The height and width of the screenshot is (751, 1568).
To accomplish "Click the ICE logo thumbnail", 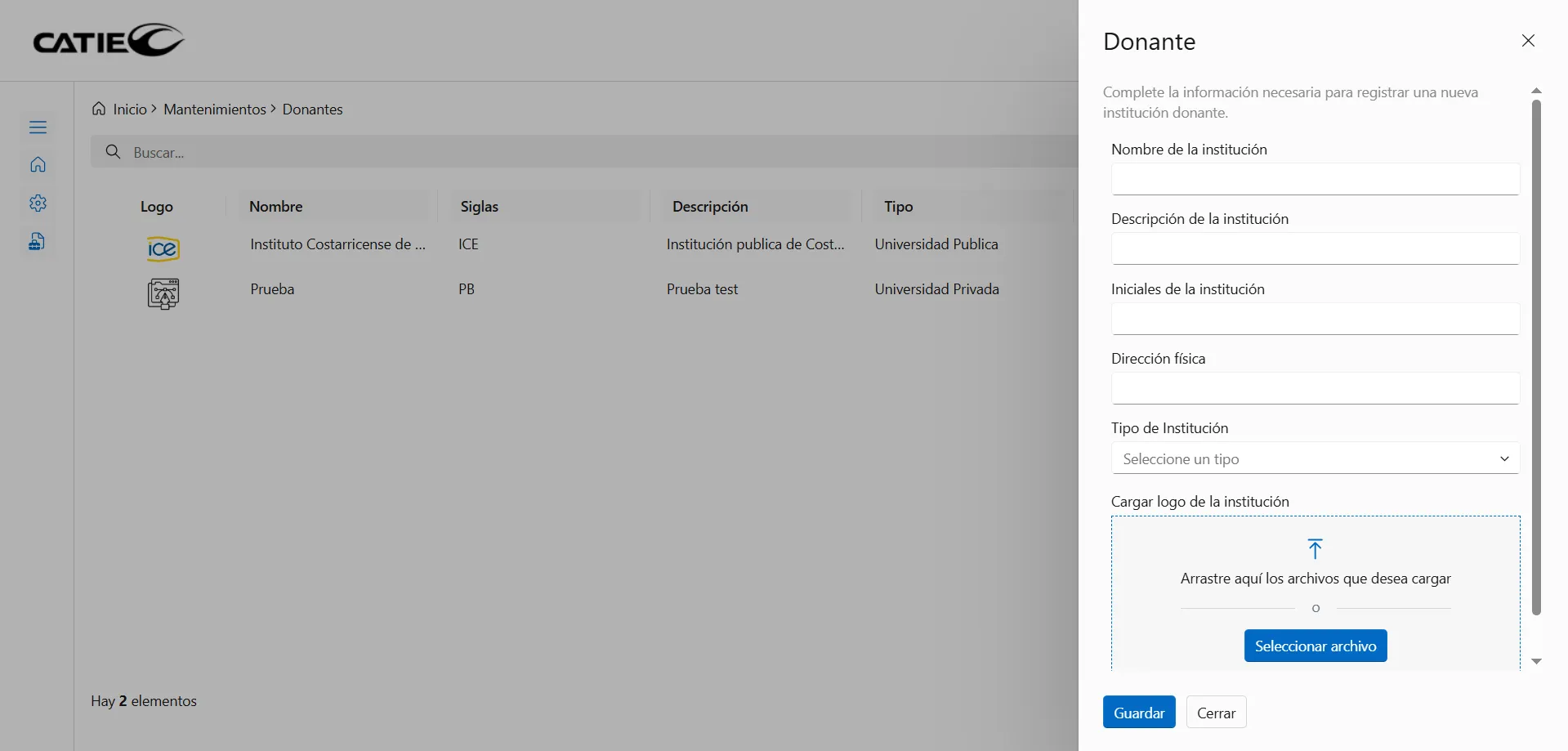I will [x=163, y=248].
